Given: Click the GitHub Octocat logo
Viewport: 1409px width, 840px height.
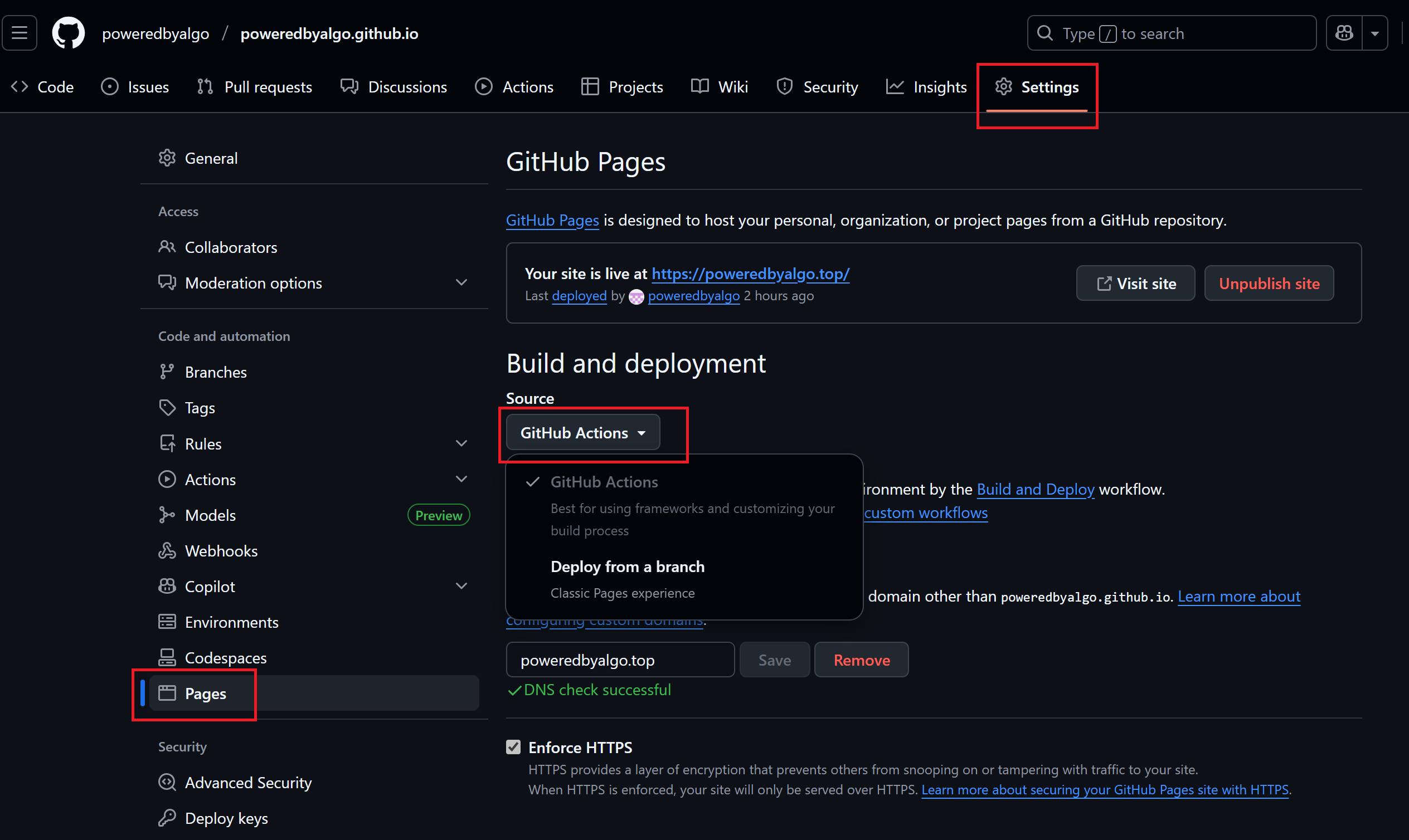Looking at the screenshot, I should [68, 33].
